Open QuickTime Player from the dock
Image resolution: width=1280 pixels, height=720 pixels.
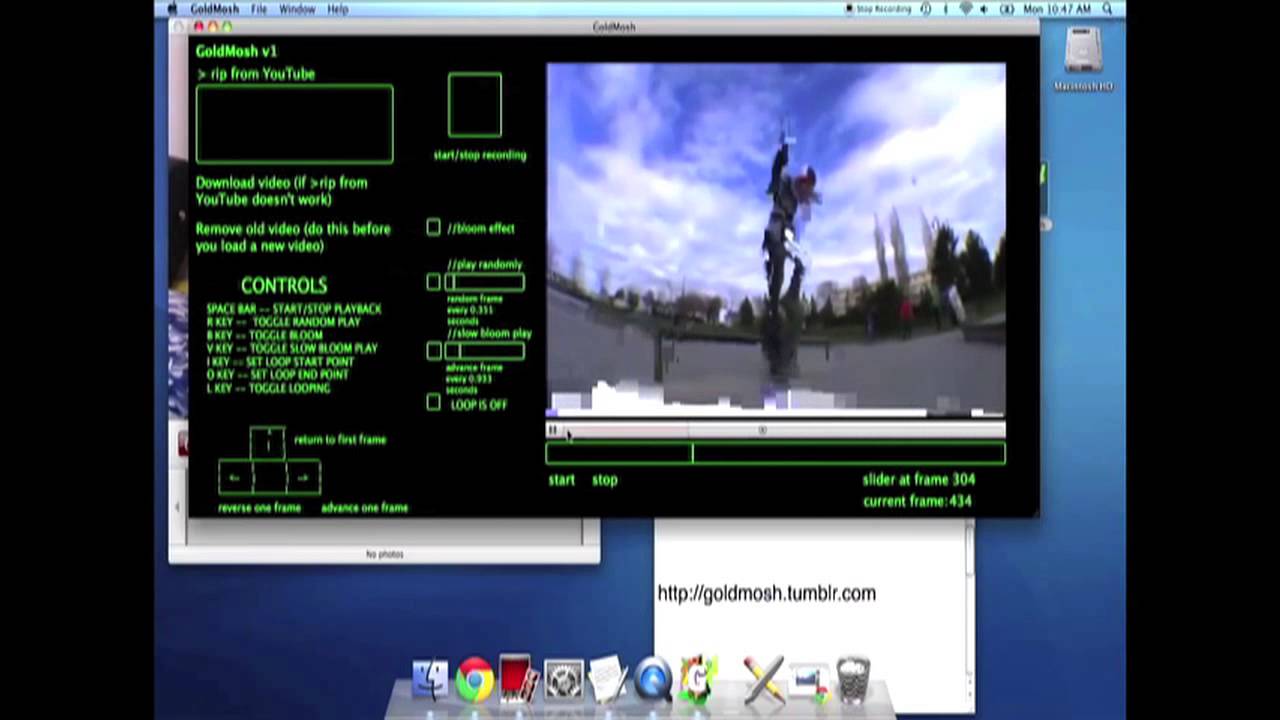pyautogui.click(x=652, y=680)
